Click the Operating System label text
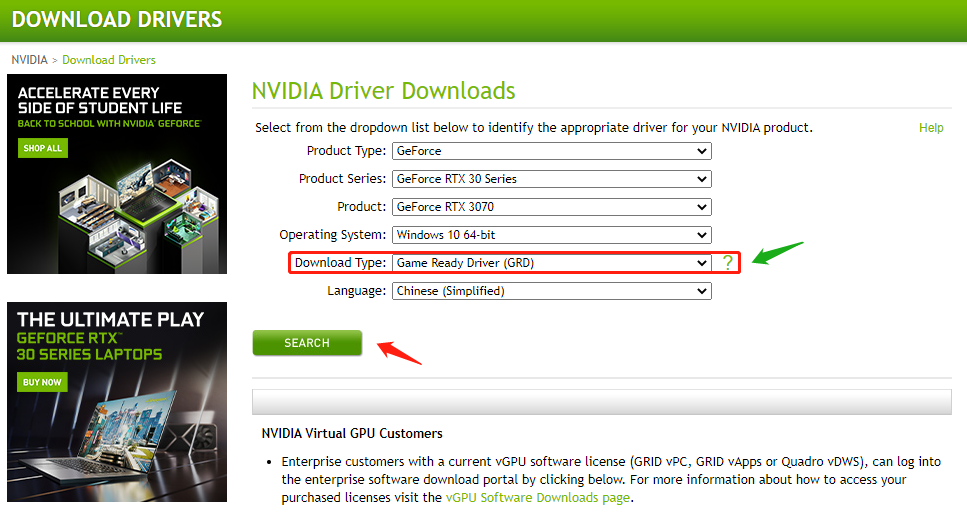The height and width of the screenshot is (516, 967). [332, 235]
